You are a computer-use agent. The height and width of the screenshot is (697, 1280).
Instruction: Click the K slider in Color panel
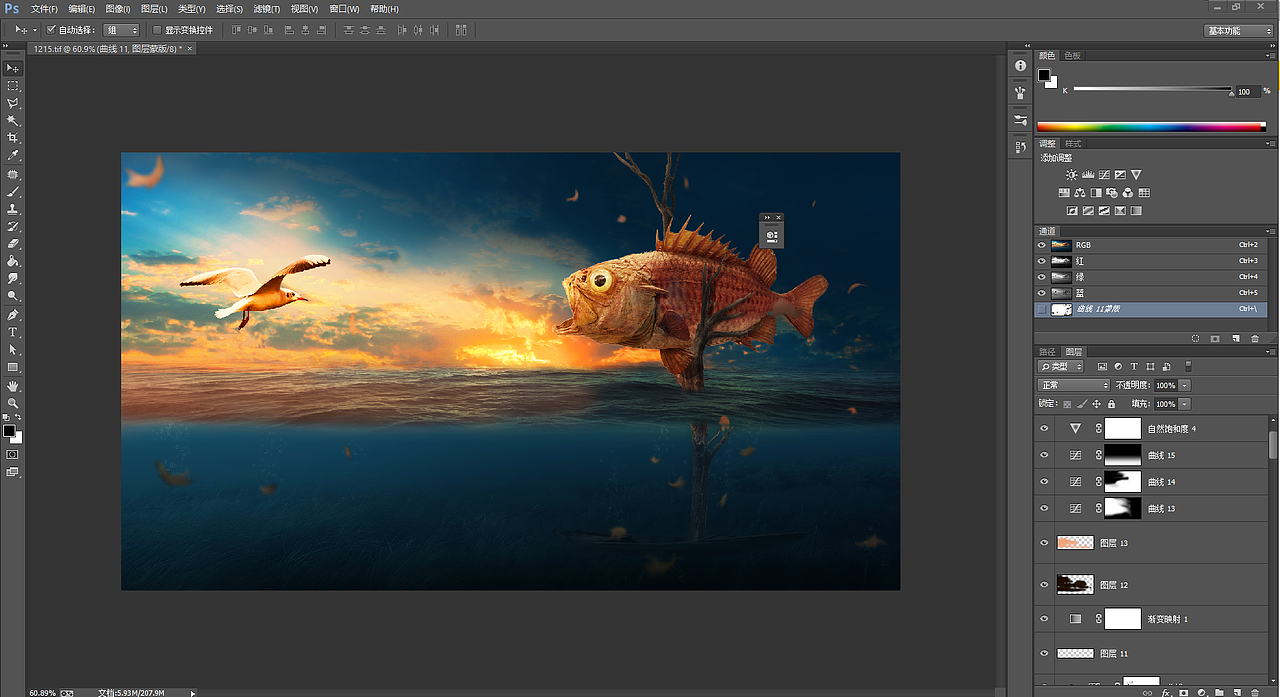coord(1152,90)
